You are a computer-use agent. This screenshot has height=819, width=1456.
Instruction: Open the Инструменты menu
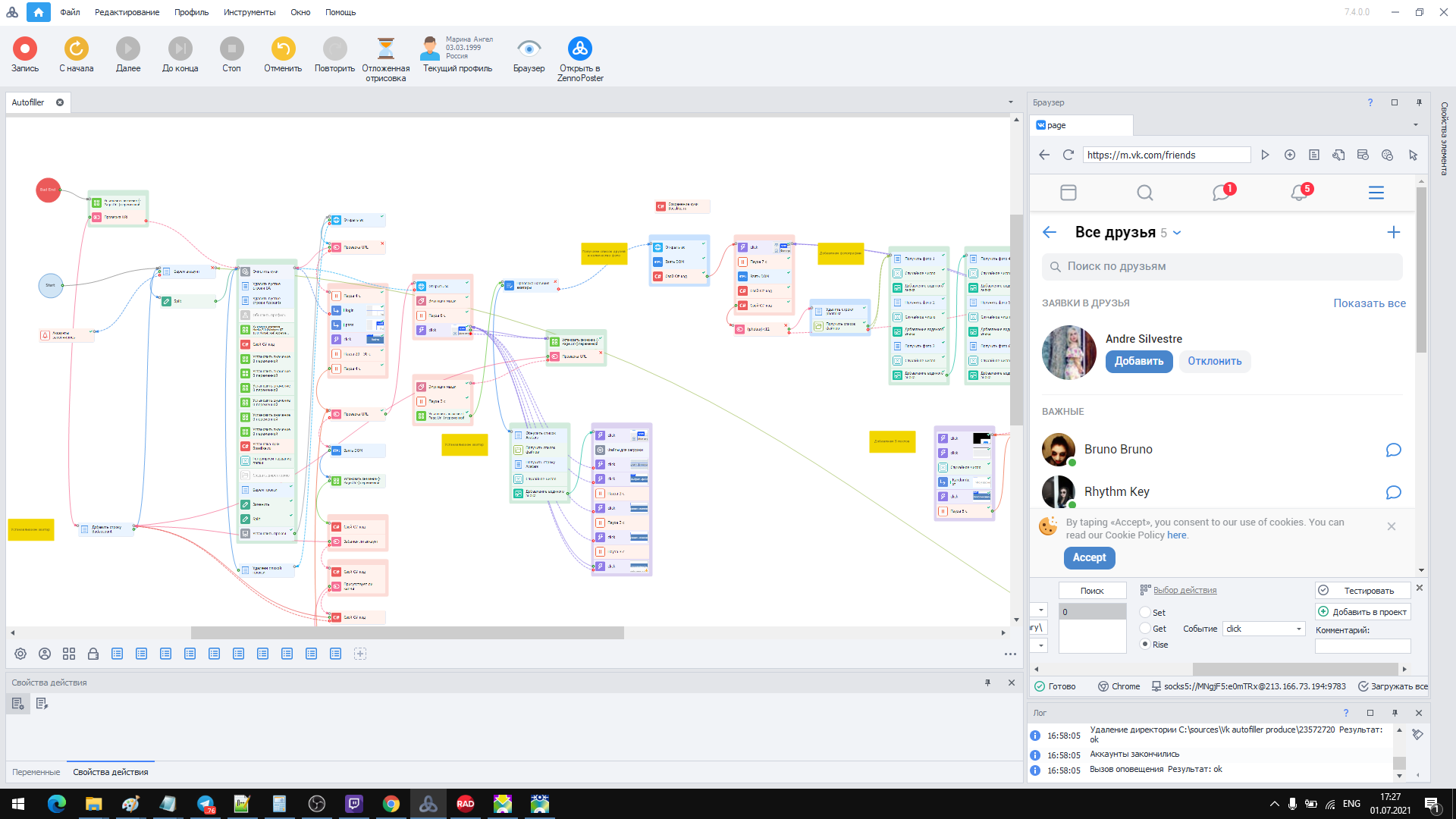[249, 12]
